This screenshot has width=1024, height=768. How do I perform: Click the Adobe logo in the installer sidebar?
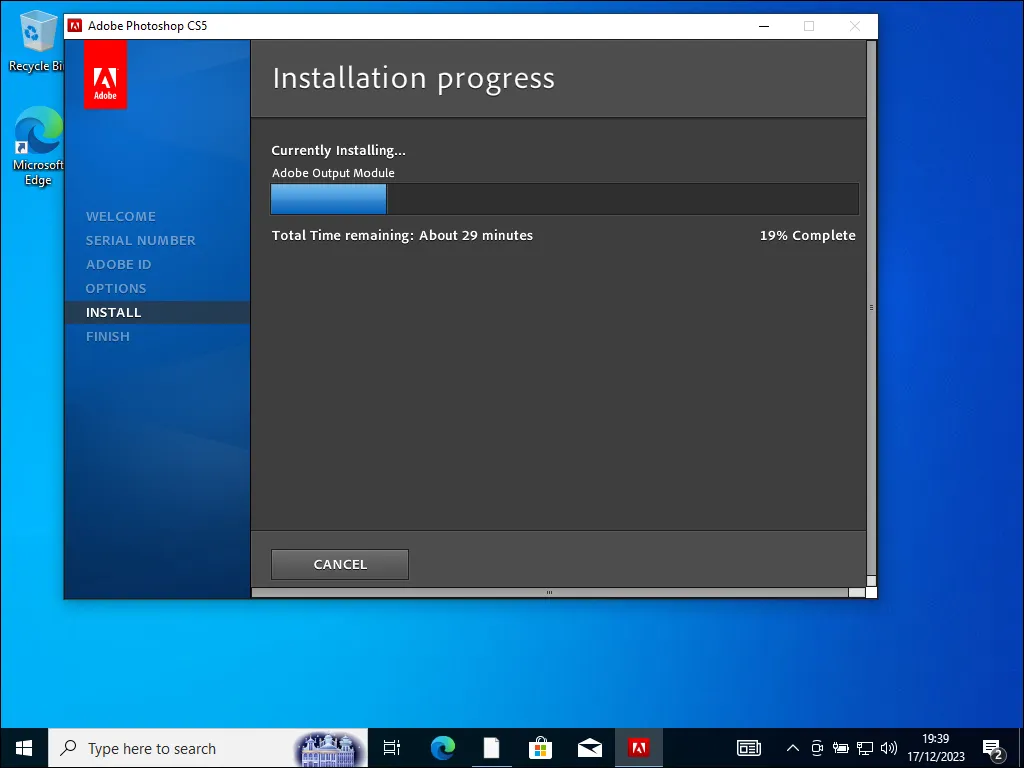(104, 74)
